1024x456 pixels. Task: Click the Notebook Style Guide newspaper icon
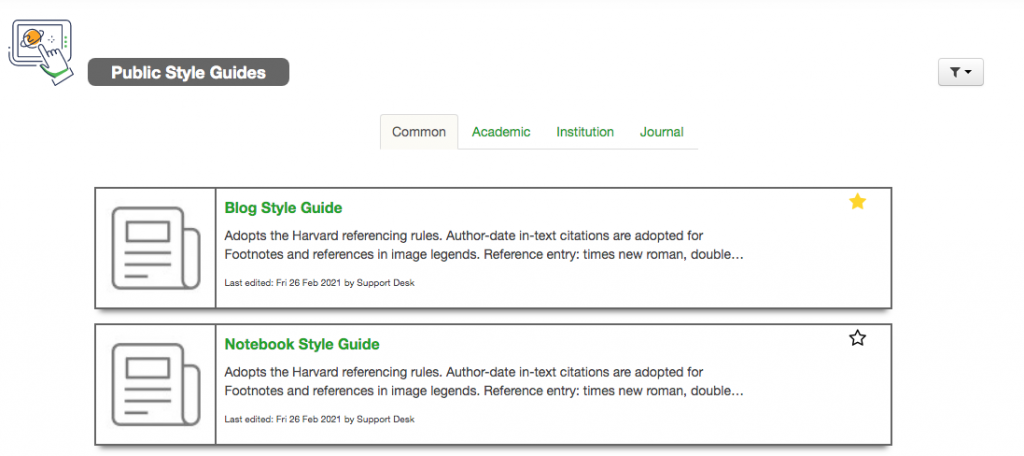pyautogui.click(x=155, y=384)
